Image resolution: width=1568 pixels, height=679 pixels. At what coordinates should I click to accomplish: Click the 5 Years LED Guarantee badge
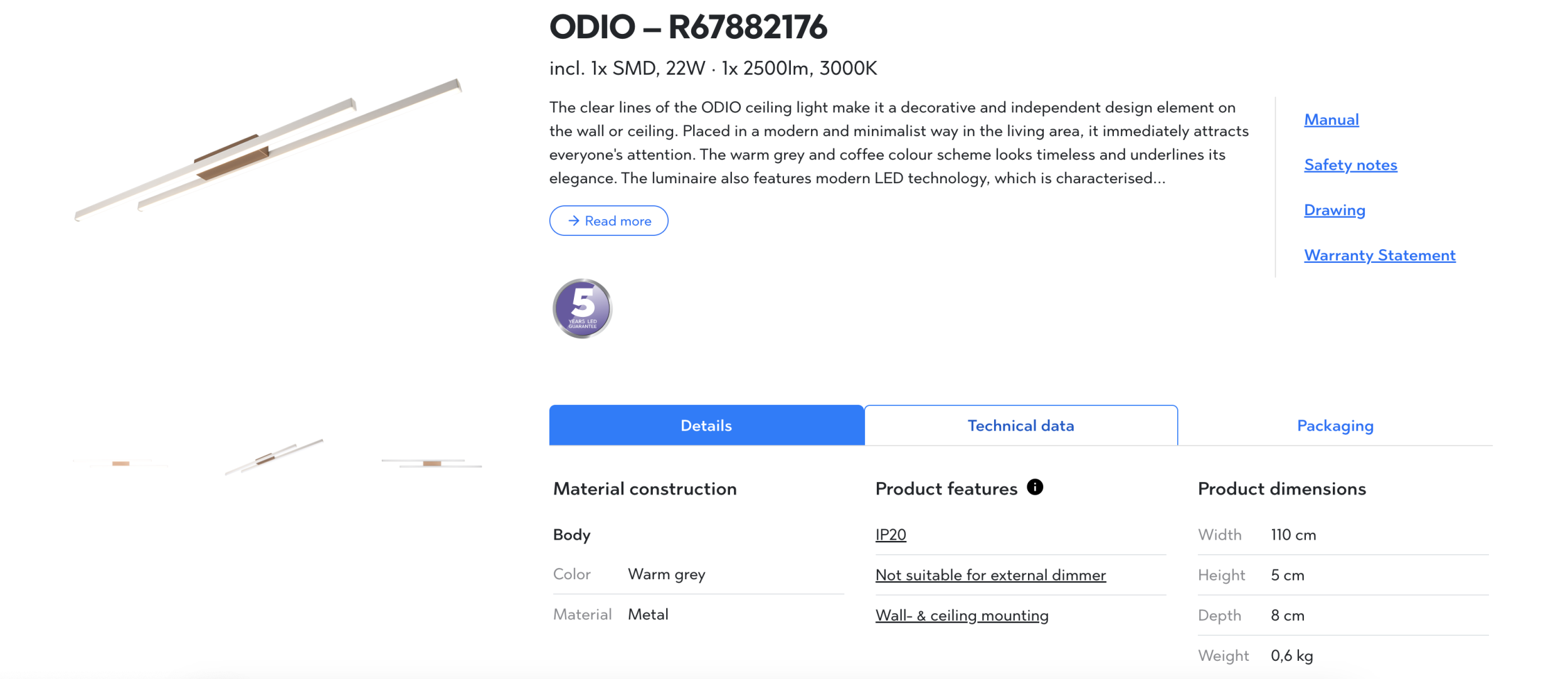point(582,309)
